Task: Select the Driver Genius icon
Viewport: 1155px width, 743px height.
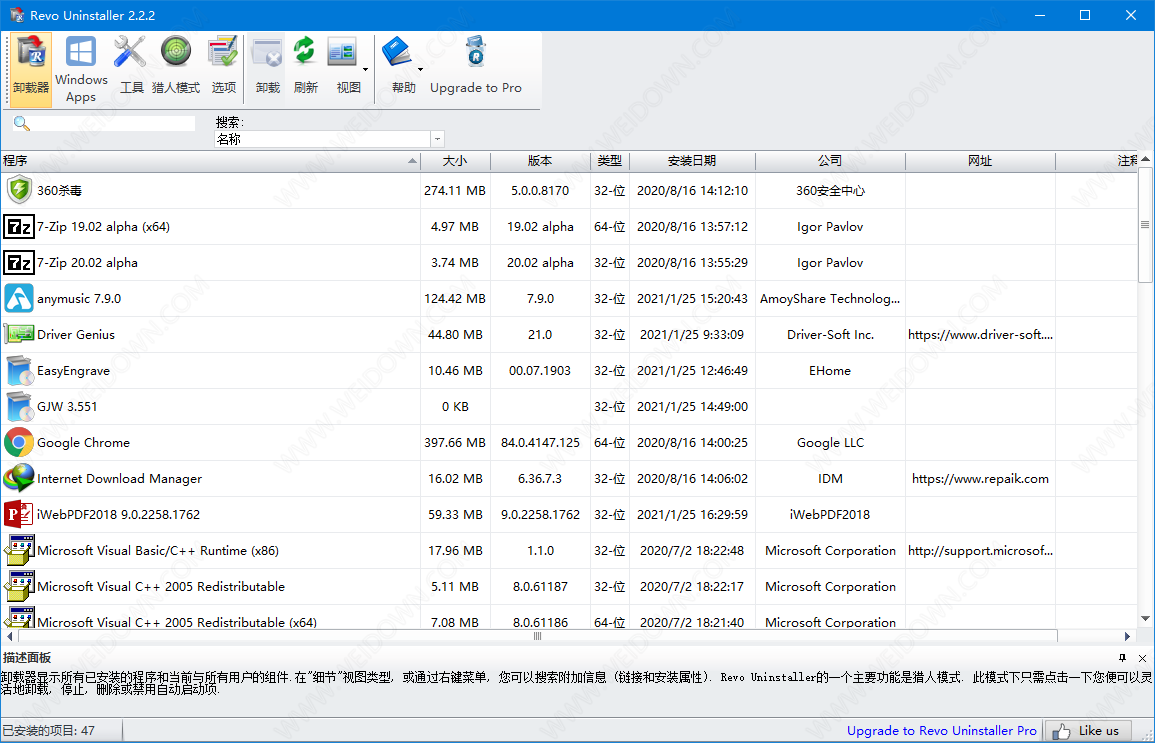Action: [19, 334]
